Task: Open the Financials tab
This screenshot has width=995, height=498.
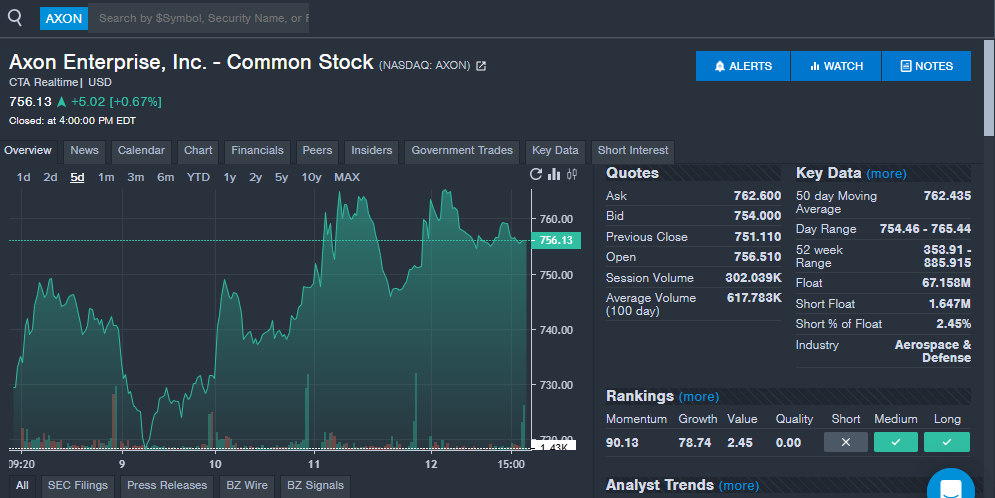Action: 257,151
